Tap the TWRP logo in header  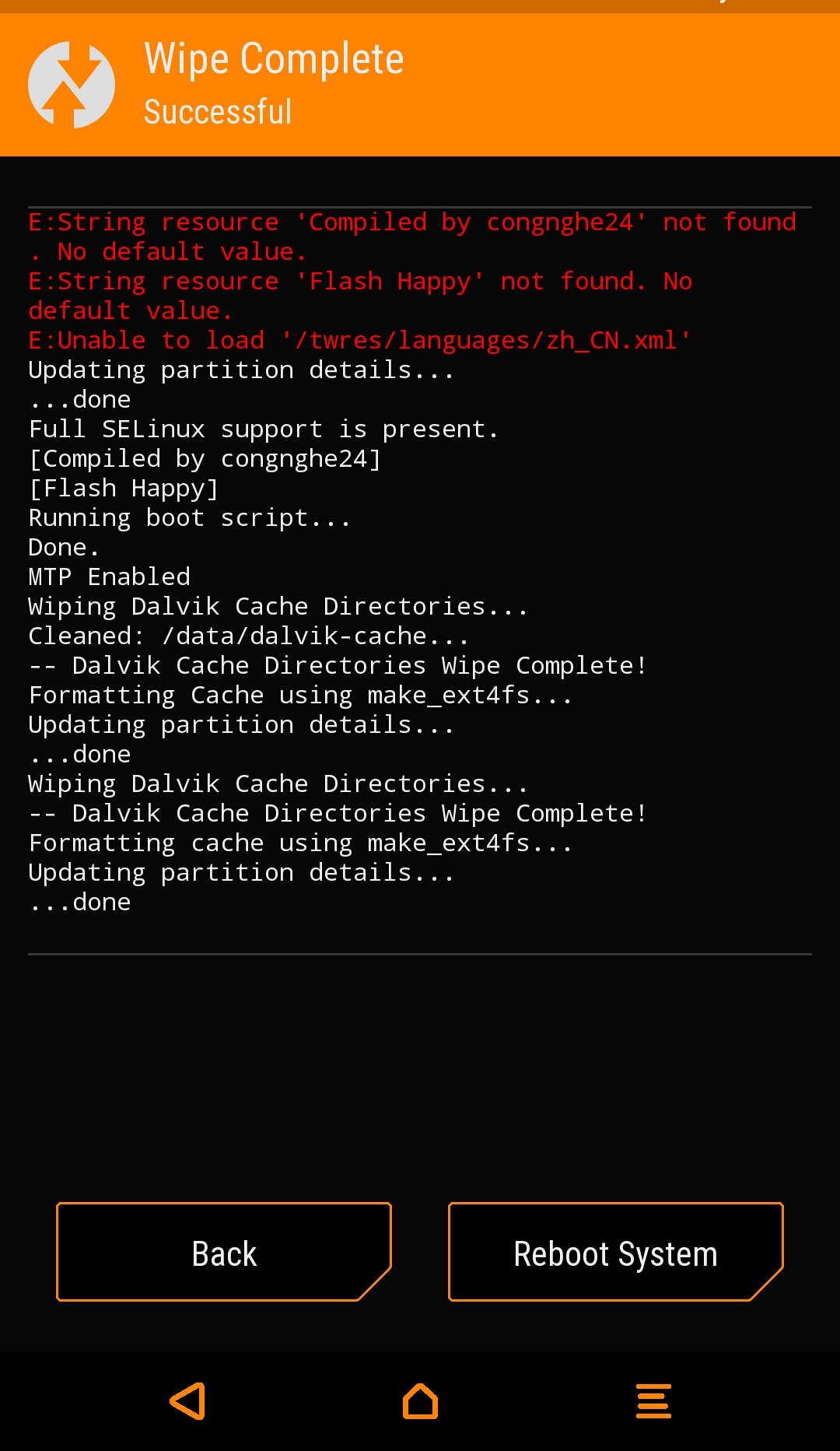pyautogui.click(x=72, y=85)
